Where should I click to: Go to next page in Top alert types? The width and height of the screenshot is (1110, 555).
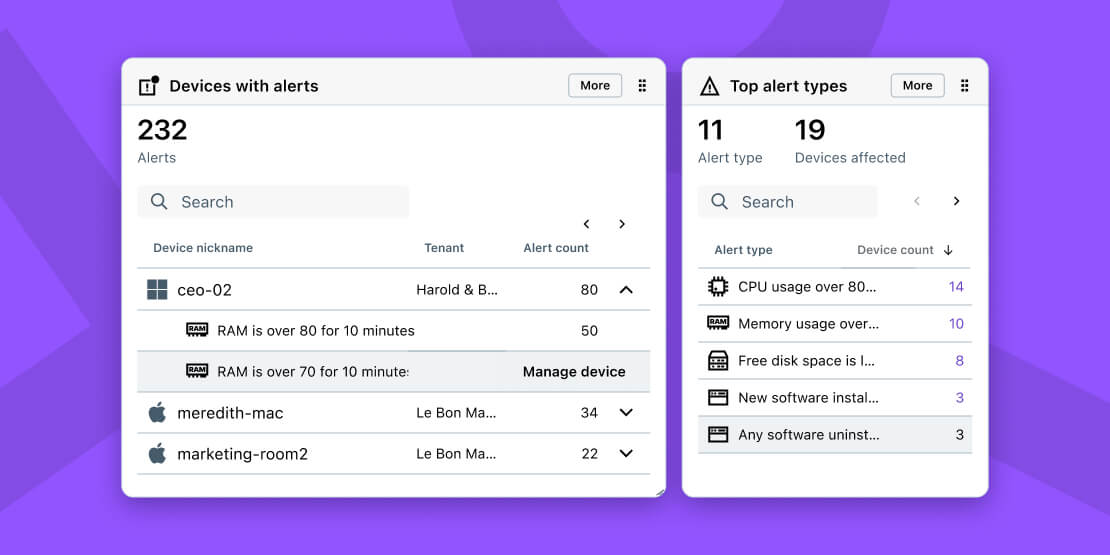click(956, 201)
